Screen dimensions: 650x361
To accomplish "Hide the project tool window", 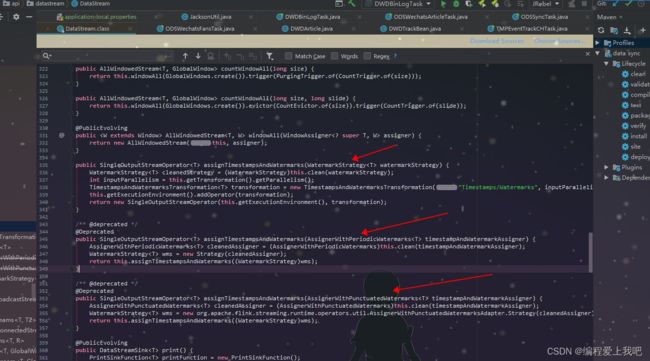I will coord(29,17).
